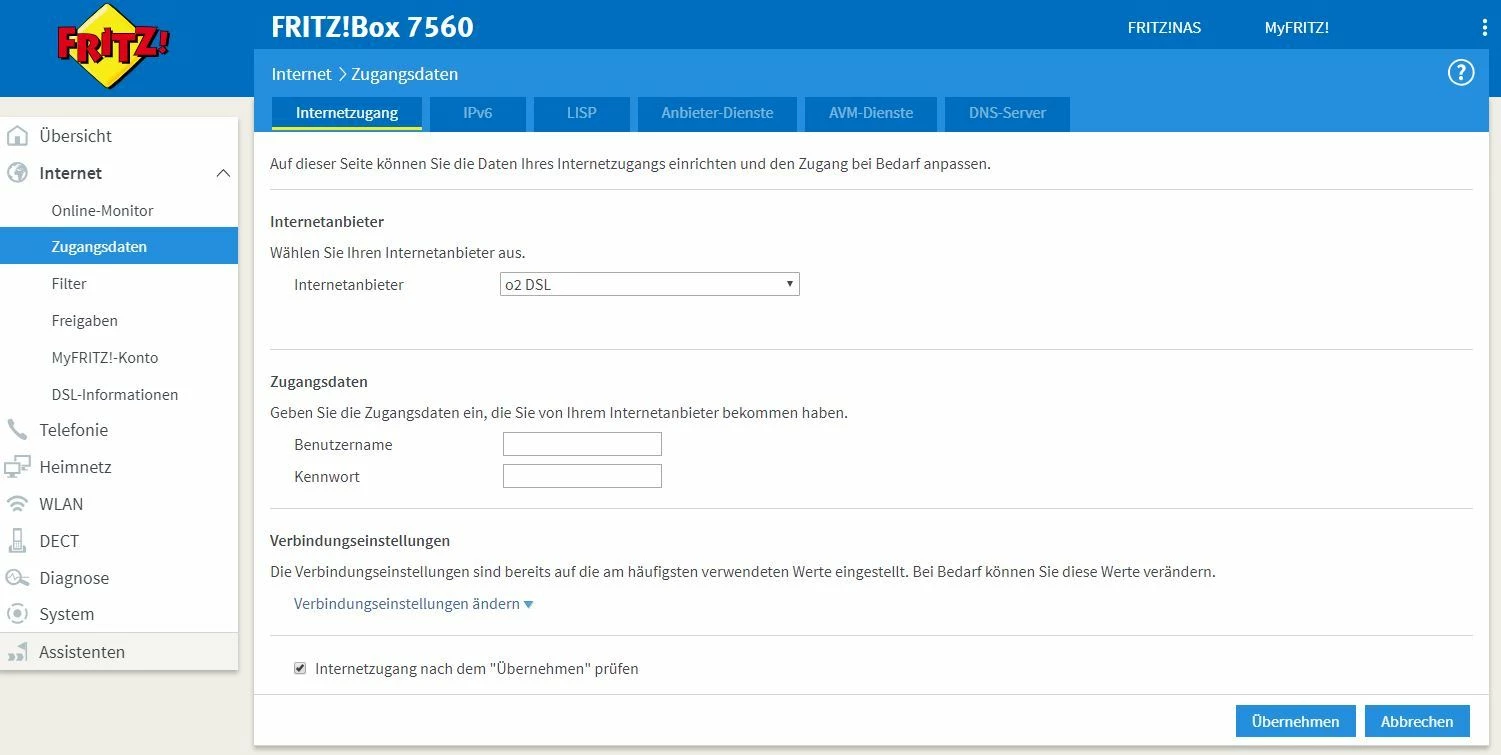Click the Internet breadcrumb link

pyautogui.click(x=301, y=74)
